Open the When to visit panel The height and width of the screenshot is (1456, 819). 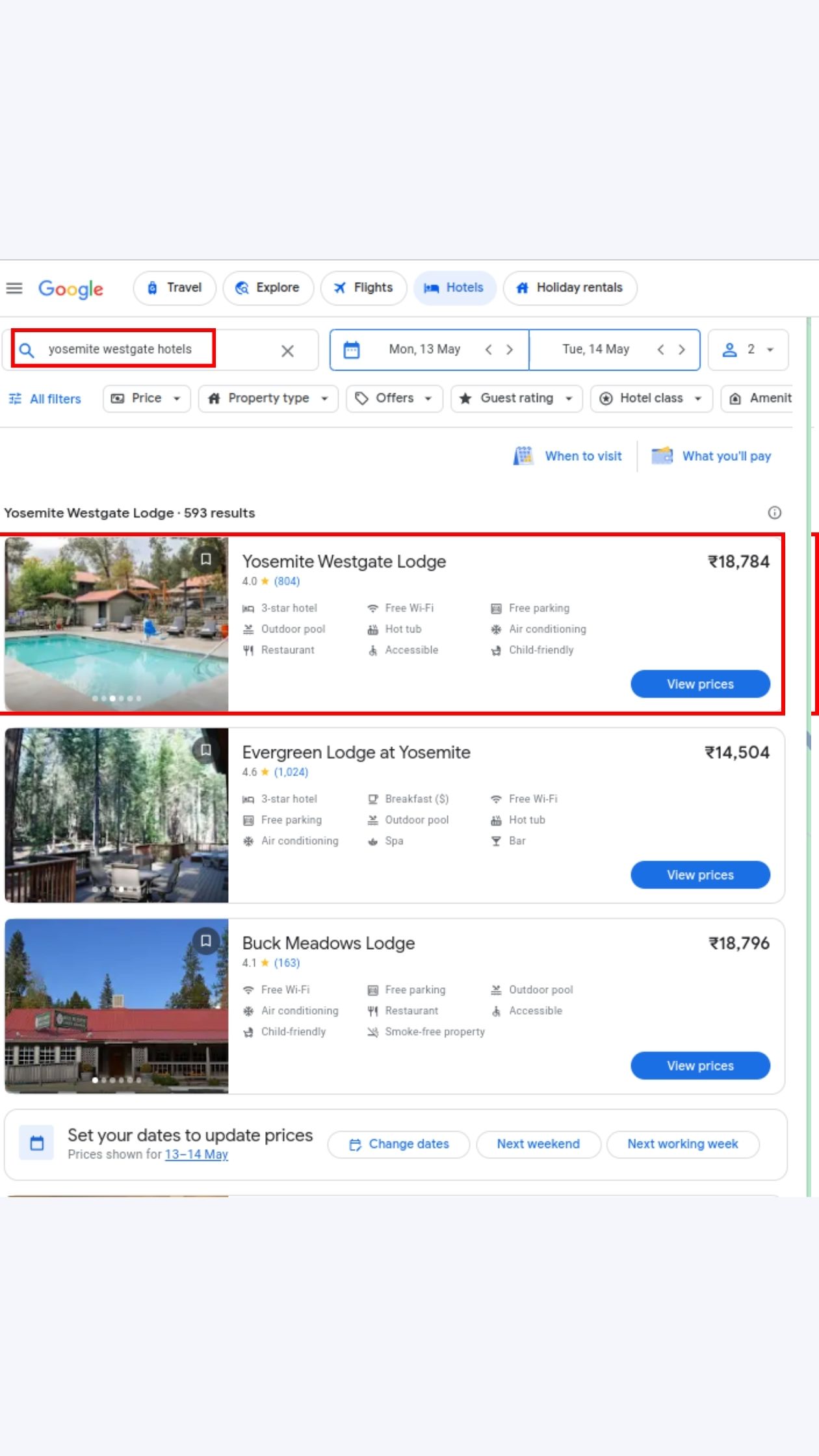(568, 456)
